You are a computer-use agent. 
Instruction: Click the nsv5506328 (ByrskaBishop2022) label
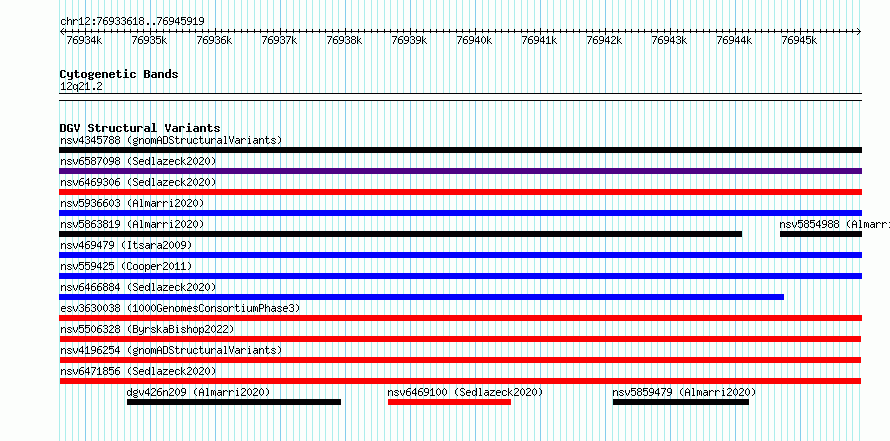(x=147, y=329)
